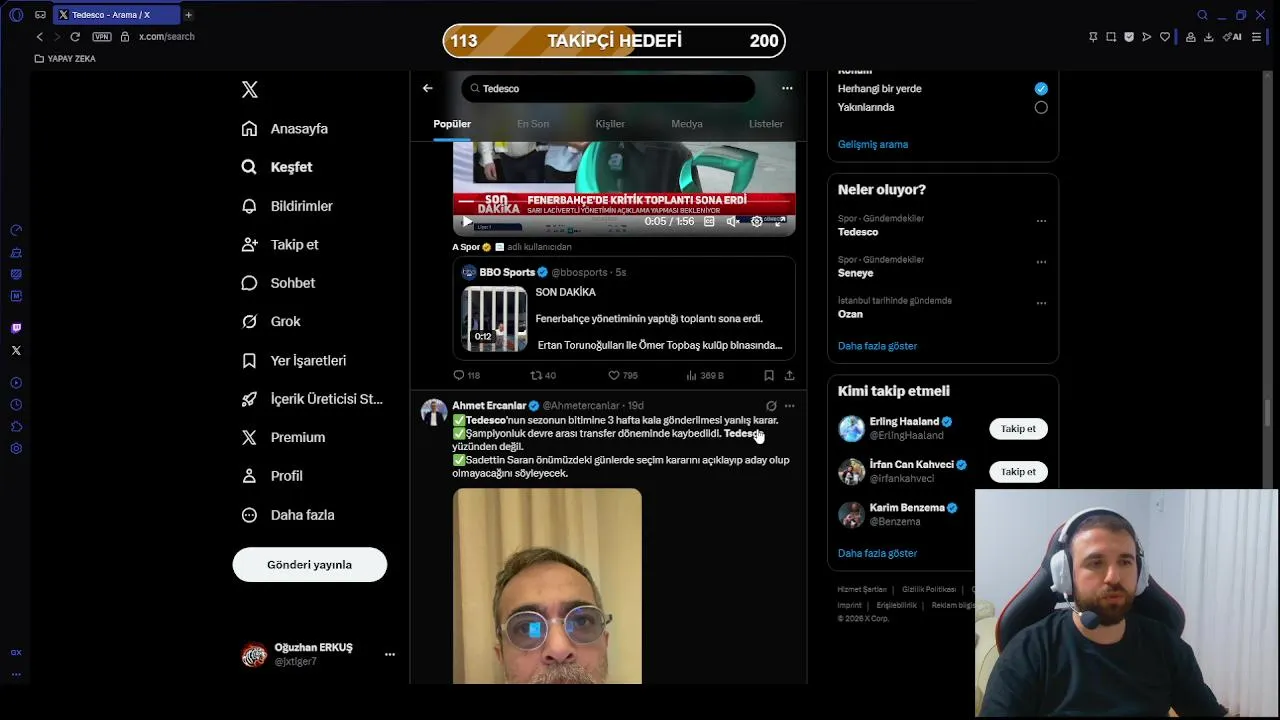Screen dimensions: 1280x720
Task: Open browser downloads icon
Action: coord(1209,37)
